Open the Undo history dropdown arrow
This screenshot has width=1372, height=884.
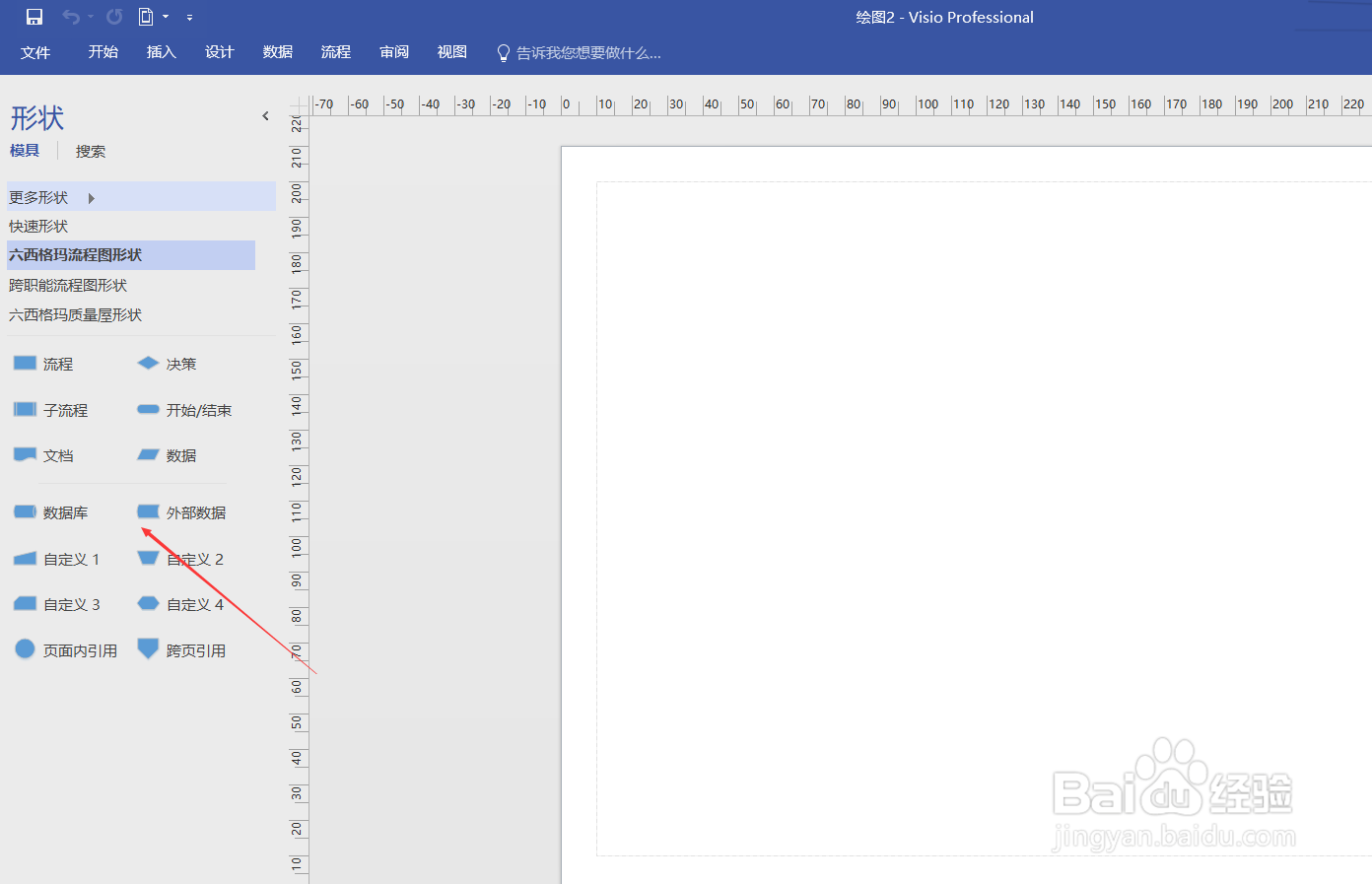[x=91, y=17]
